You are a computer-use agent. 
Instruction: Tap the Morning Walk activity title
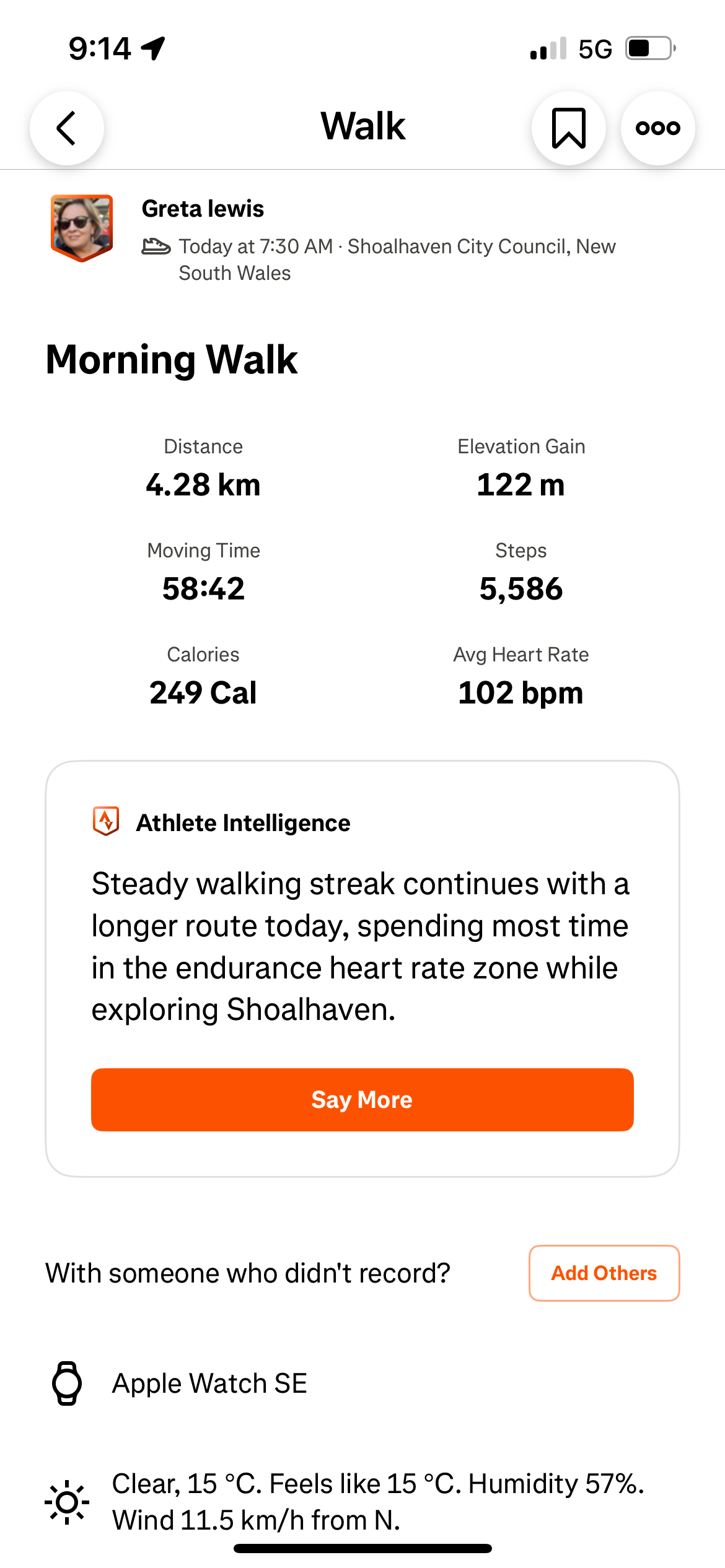(172, 360)
